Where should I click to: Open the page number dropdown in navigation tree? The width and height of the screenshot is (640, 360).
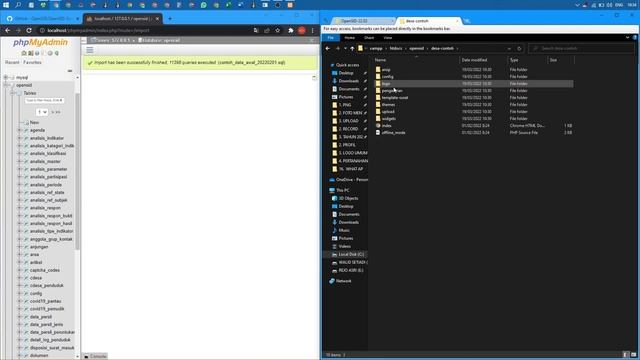point(42,112)
